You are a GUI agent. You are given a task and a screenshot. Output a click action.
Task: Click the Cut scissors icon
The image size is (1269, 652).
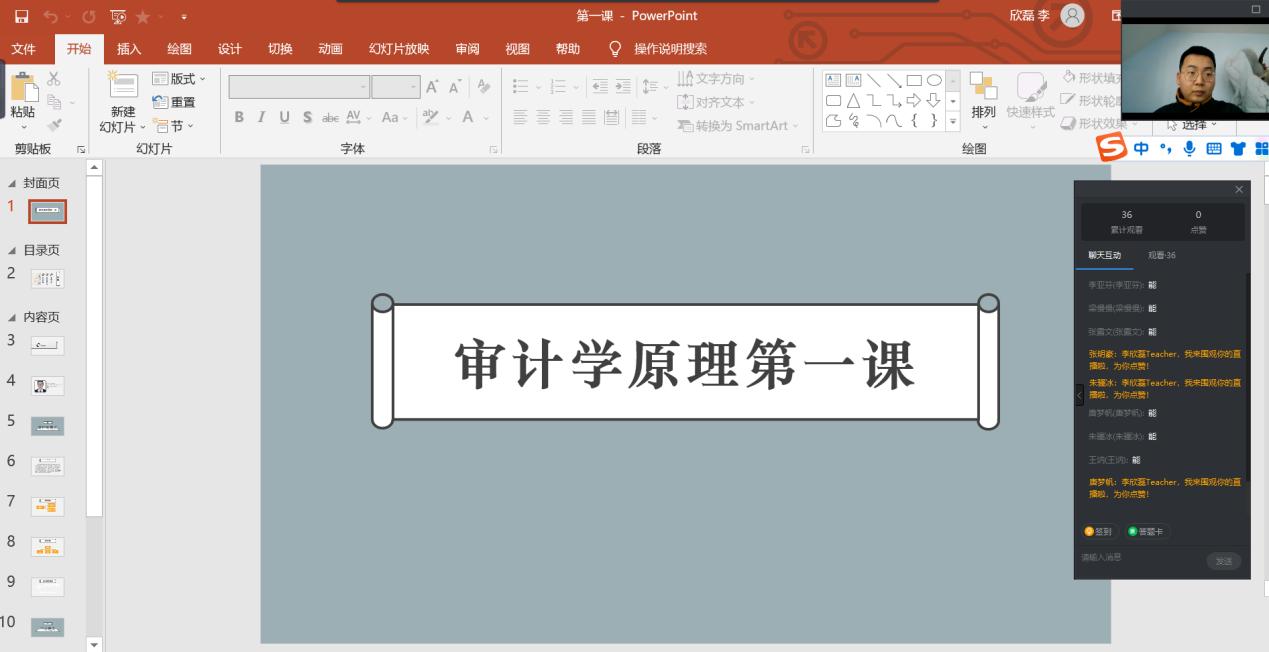tap(54, 79)
